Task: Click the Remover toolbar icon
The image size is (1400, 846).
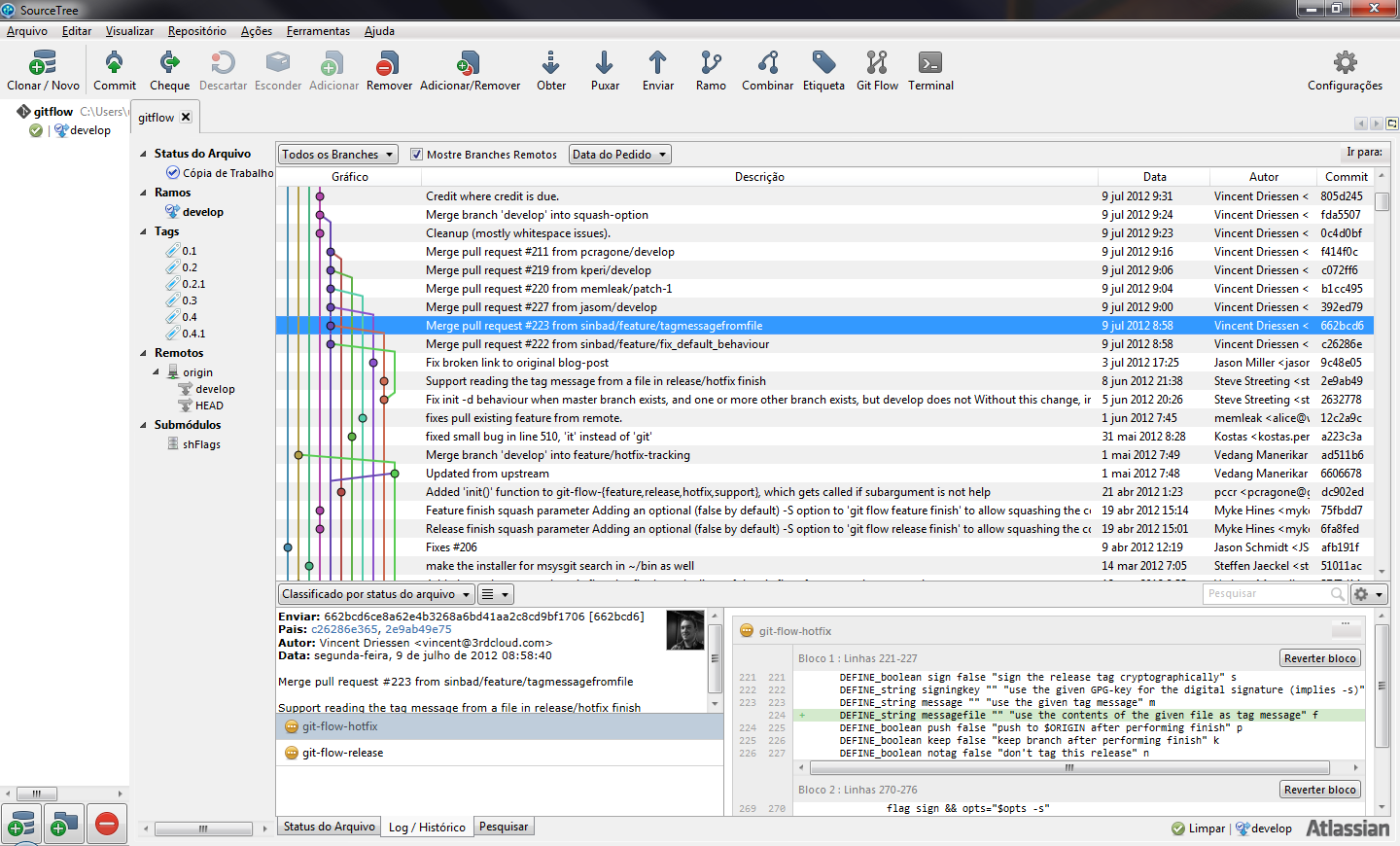Action: [389, 64]
